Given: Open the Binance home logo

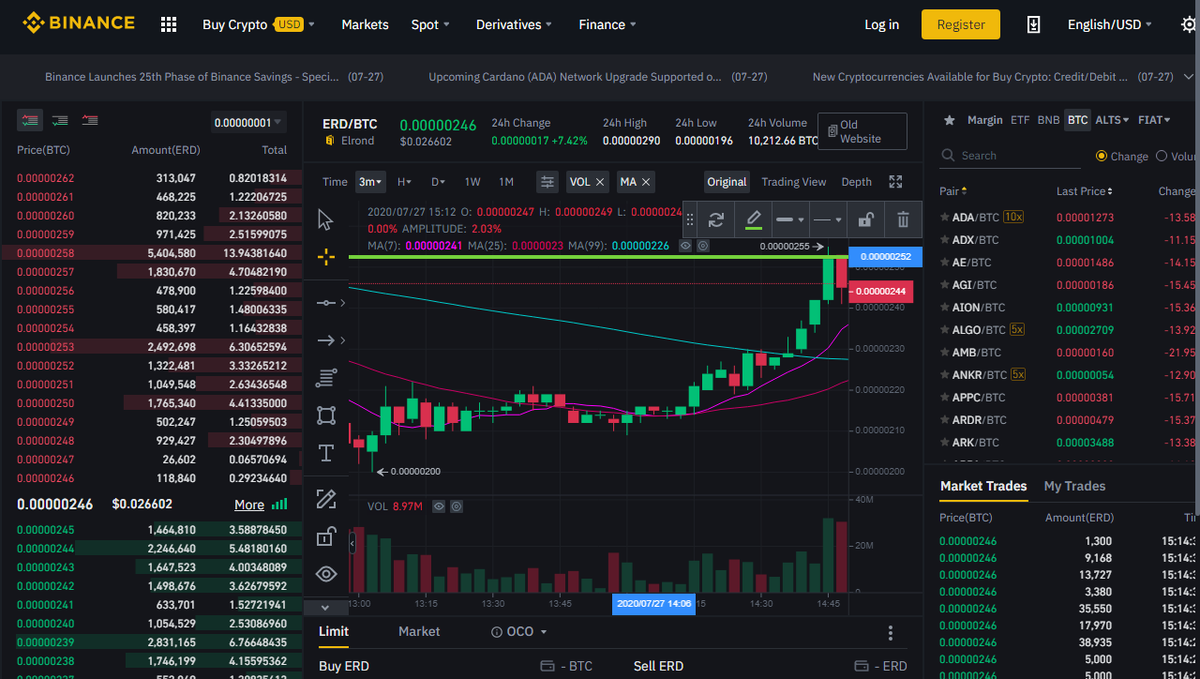Looking at the screenshot, I should [78, 23].
